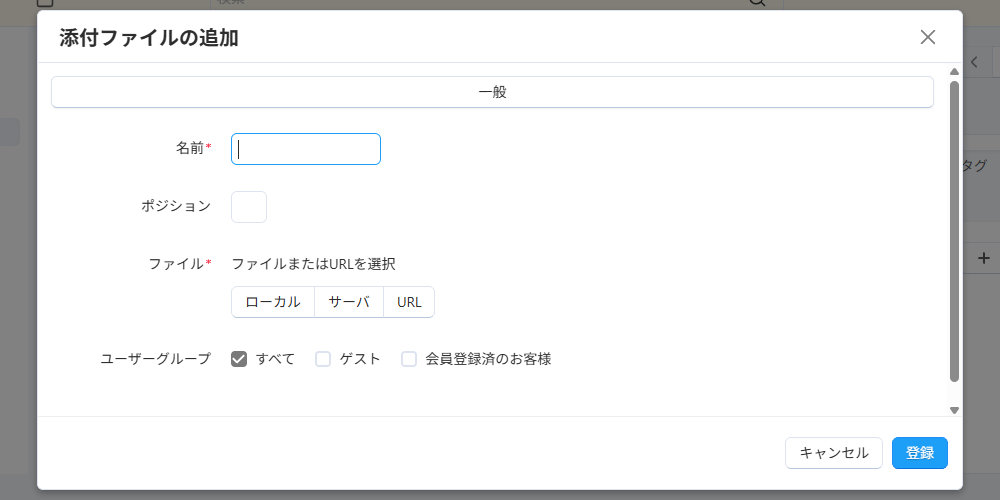Click the キャンセル button
Image resolution: width=1000 pixels, height=500 pixels.
coord(834,453)
